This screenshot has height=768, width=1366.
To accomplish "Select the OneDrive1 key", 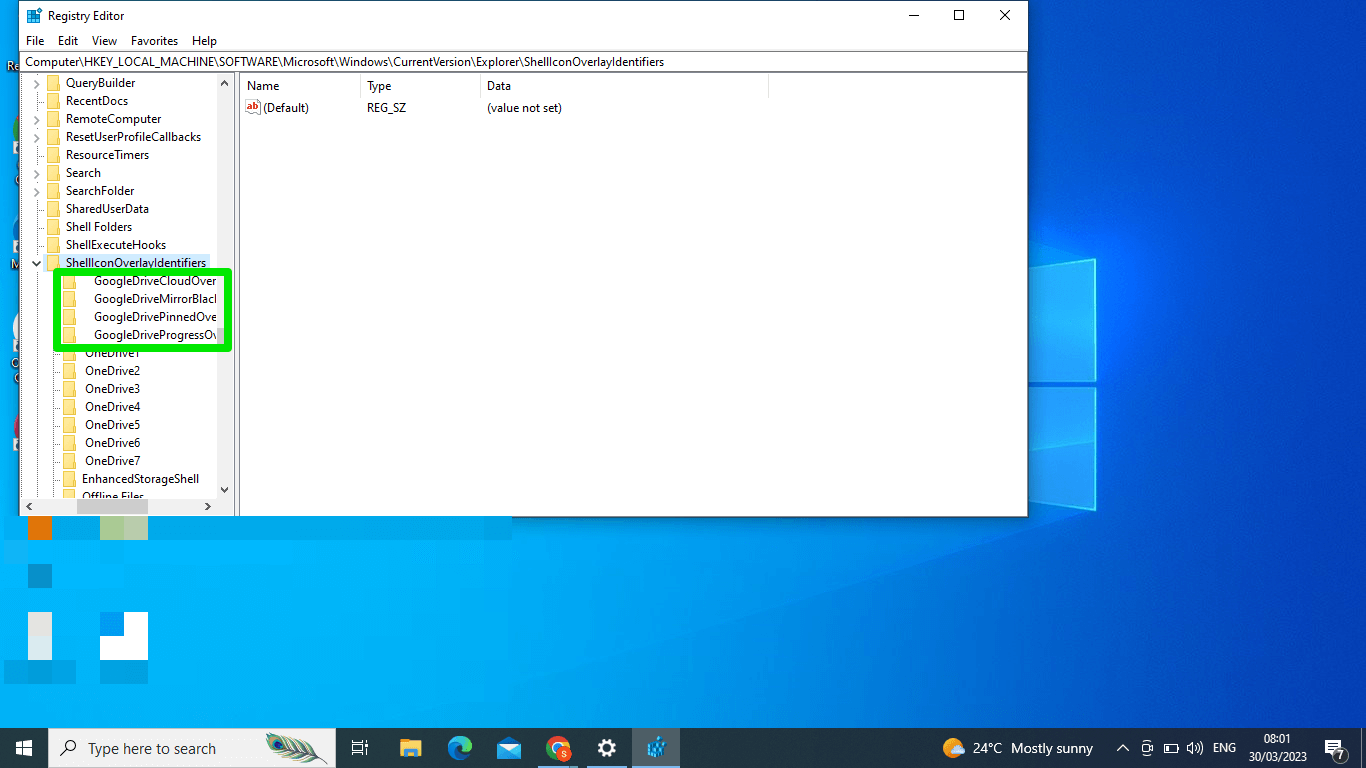I will [x=112, y=354].
